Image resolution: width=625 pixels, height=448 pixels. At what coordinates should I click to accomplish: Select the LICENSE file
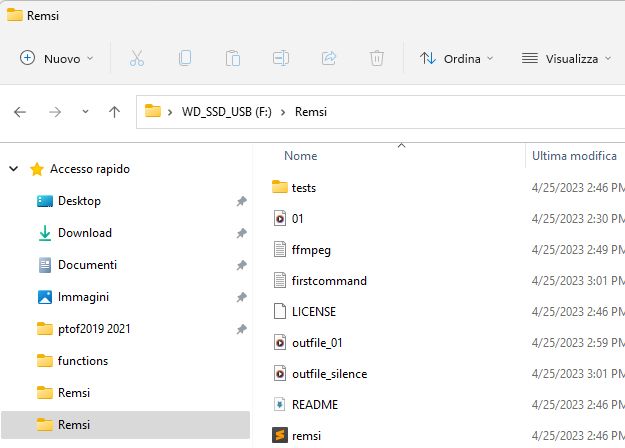[314, 312]
